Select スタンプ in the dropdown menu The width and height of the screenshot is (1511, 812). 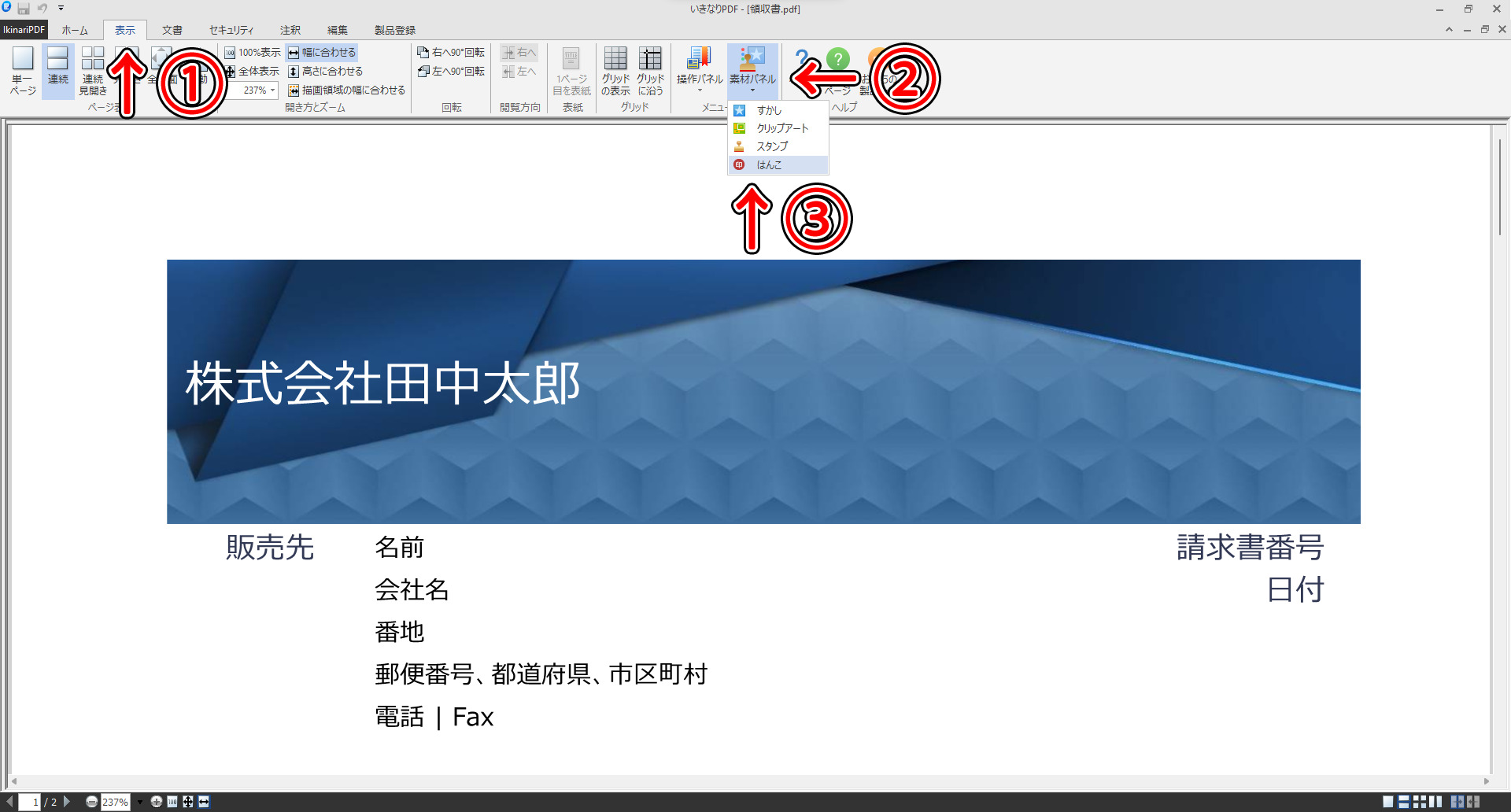click(x=771, y=147)
